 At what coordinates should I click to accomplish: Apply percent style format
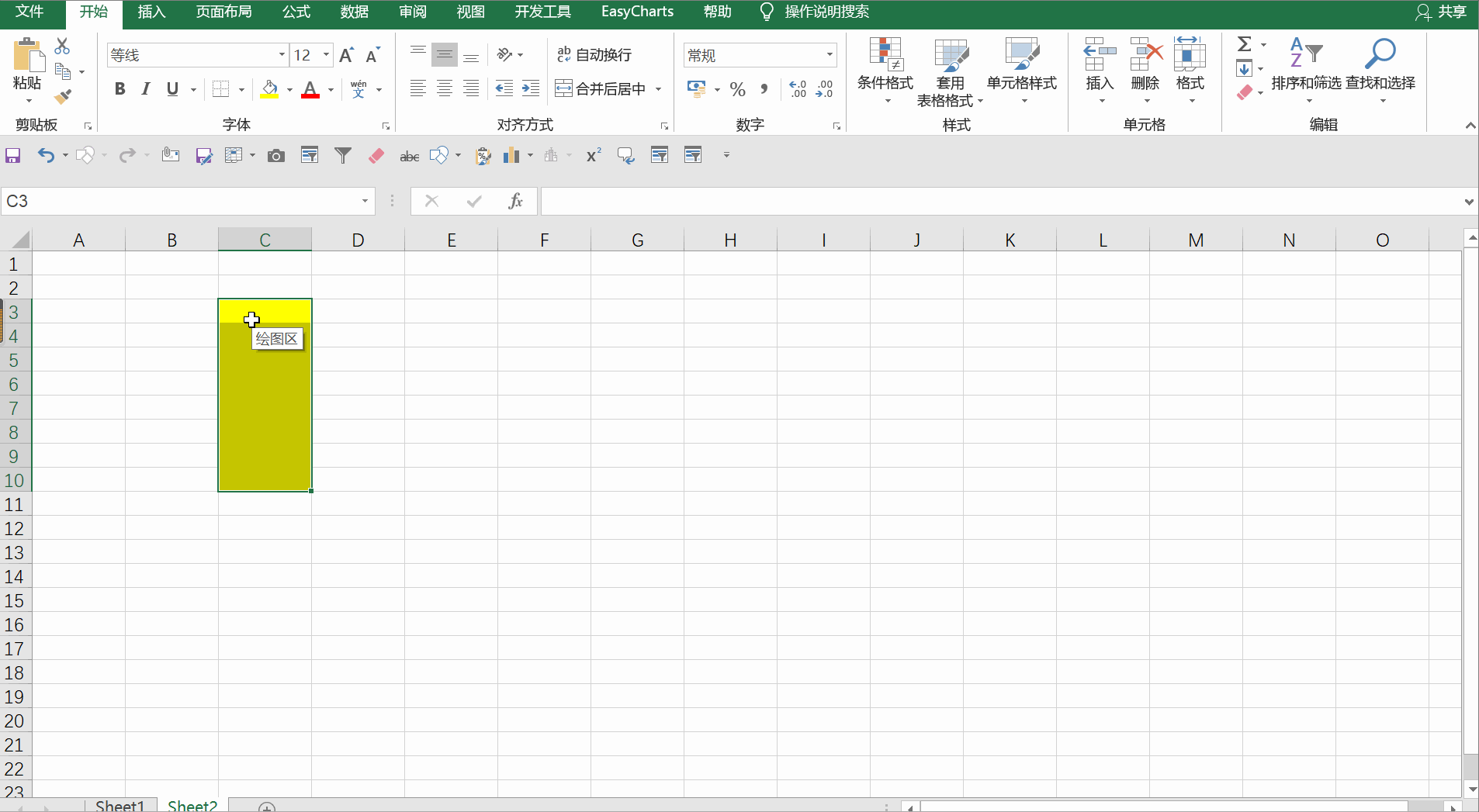[738, 89]
